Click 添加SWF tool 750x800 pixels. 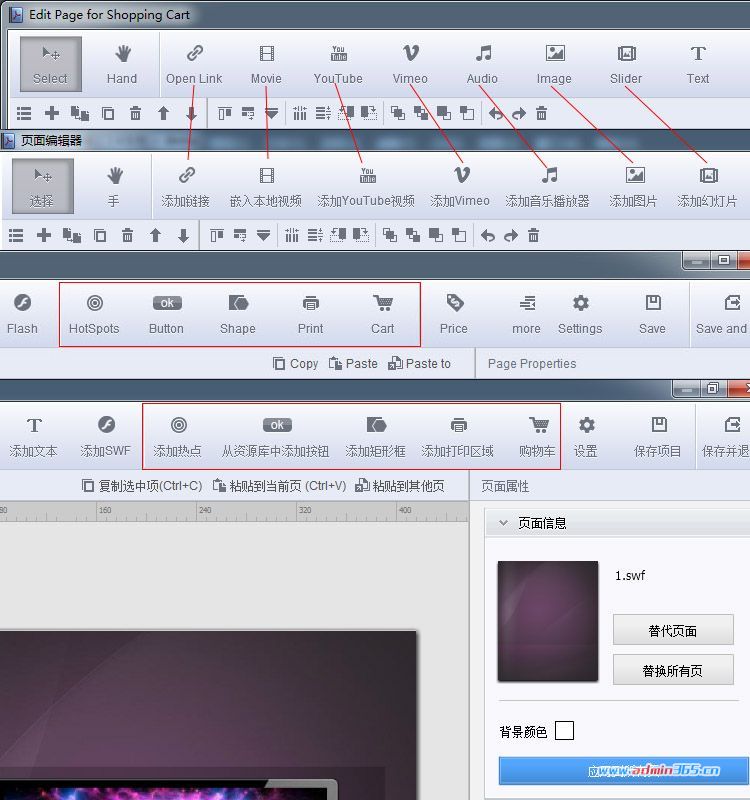coord(106,437)
